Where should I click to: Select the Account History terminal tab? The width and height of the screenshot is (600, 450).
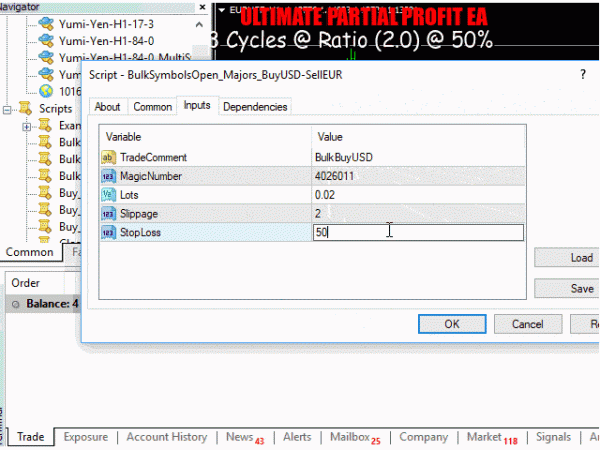pos(167,437)
